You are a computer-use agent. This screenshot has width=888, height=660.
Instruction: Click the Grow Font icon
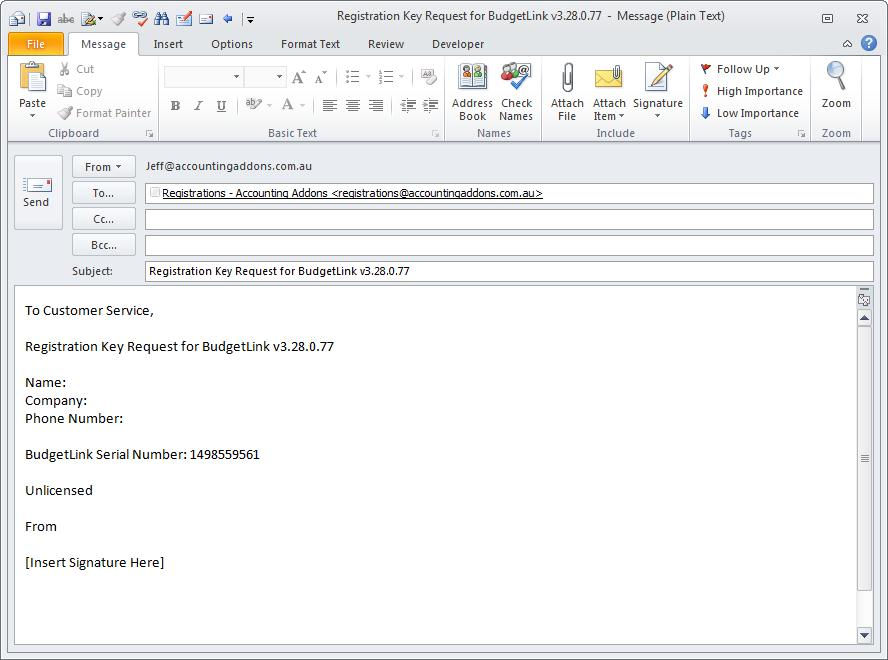pyautogui.click(x=298, y=77)
